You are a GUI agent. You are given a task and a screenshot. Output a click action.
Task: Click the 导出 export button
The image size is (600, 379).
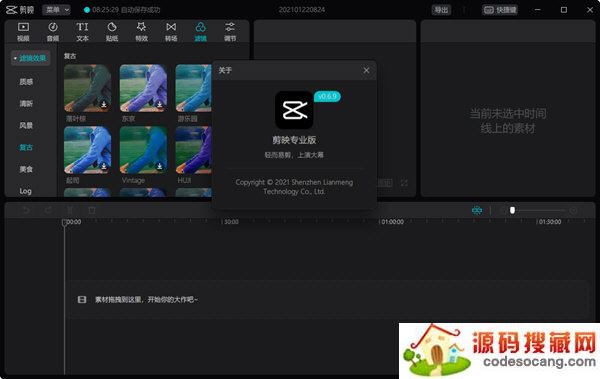click(441, 10)
